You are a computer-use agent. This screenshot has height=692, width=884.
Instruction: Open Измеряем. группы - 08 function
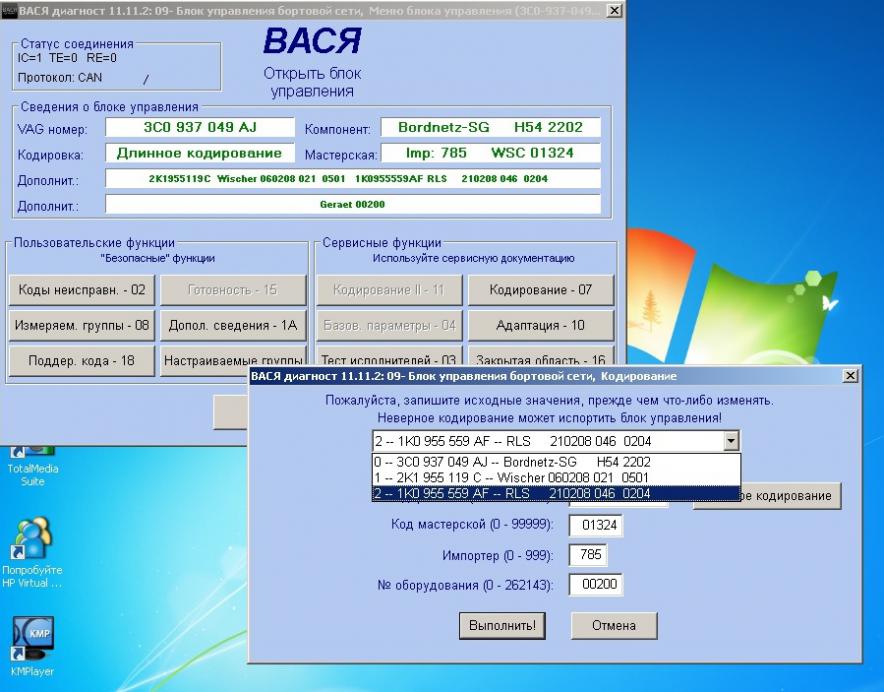[x=82, y=325]
